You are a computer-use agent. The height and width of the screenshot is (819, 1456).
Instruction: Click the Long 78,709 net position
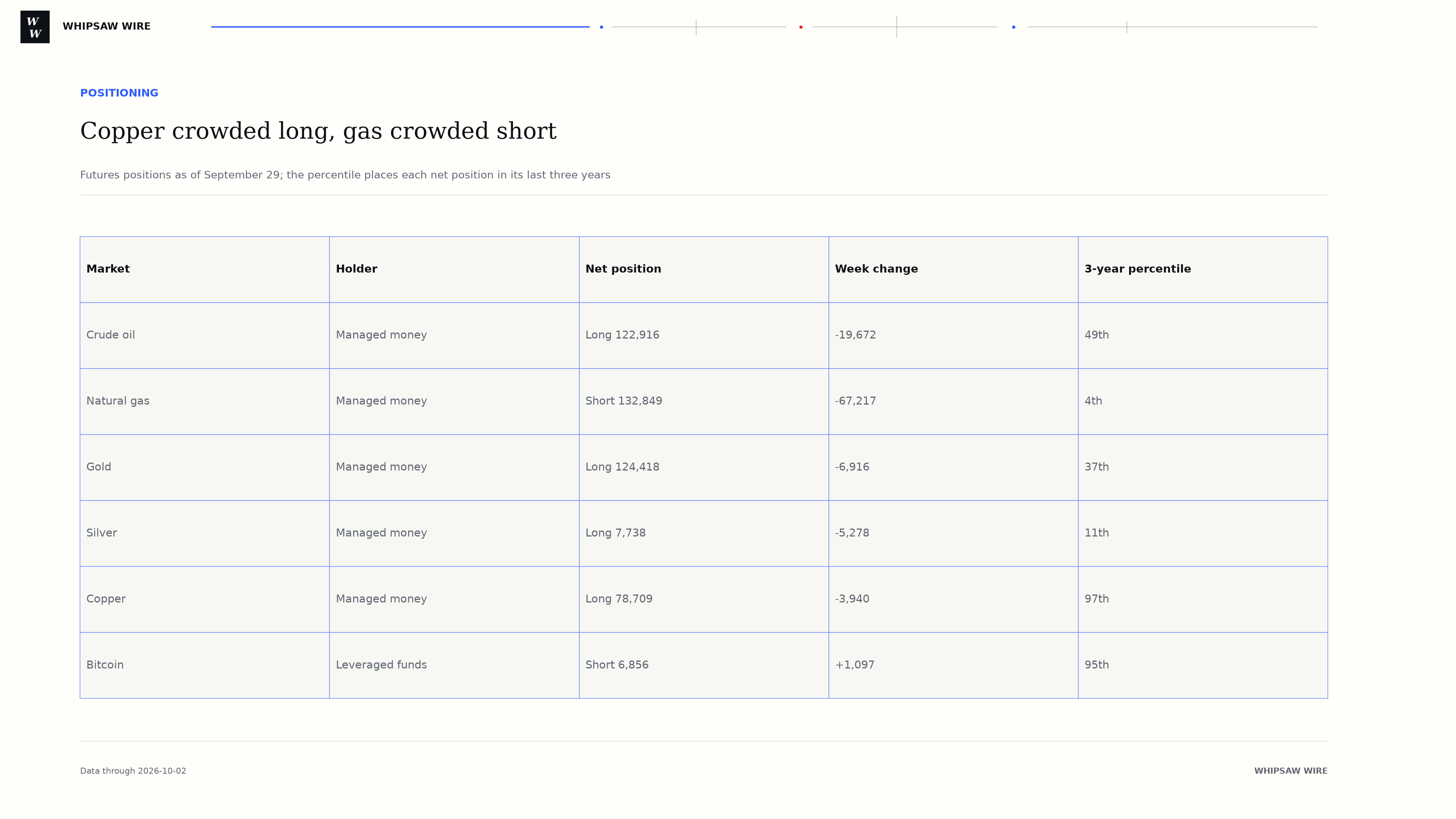[619, 599]
